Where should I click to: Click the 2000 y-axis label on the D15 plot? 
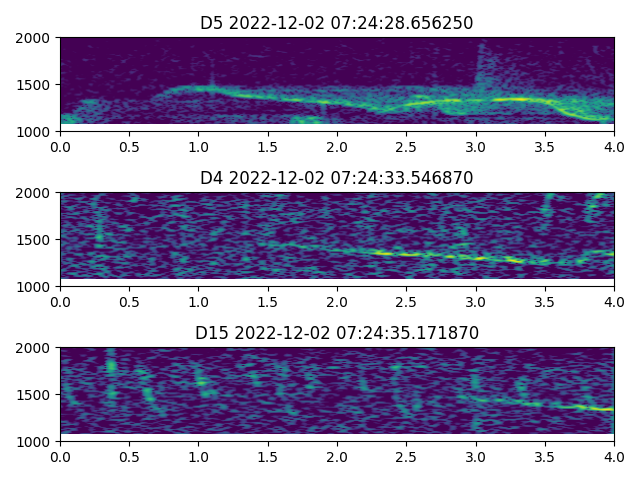point(37,348)
